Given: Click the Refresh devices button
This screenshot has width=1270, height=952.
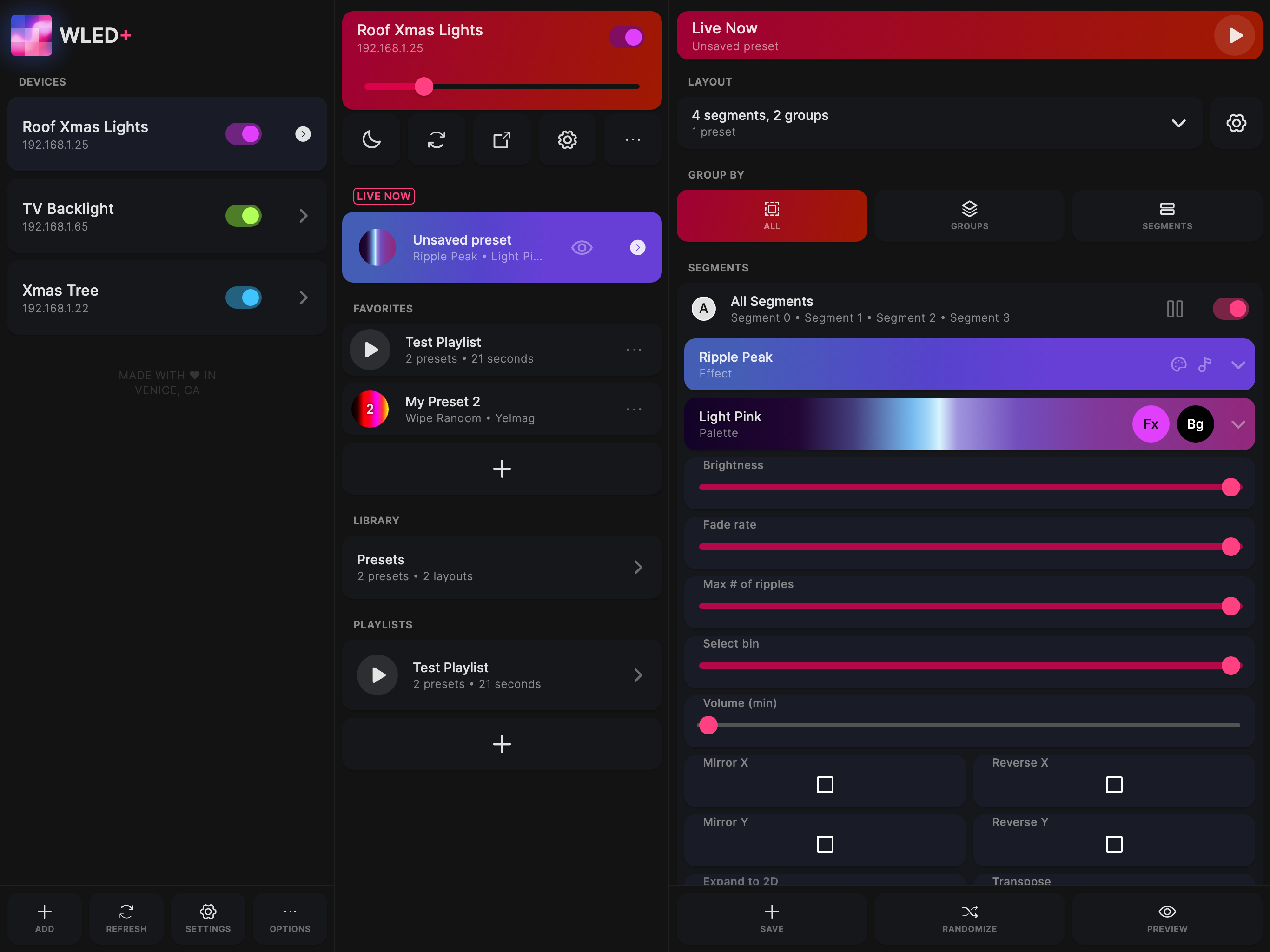Looking at the screenshot, I should [126, 918].
